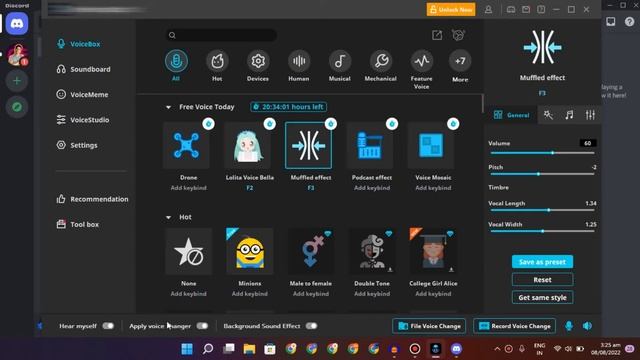Screen dimensions: 640x360
Task: Click the voice search field
Action: coord(221,36)
